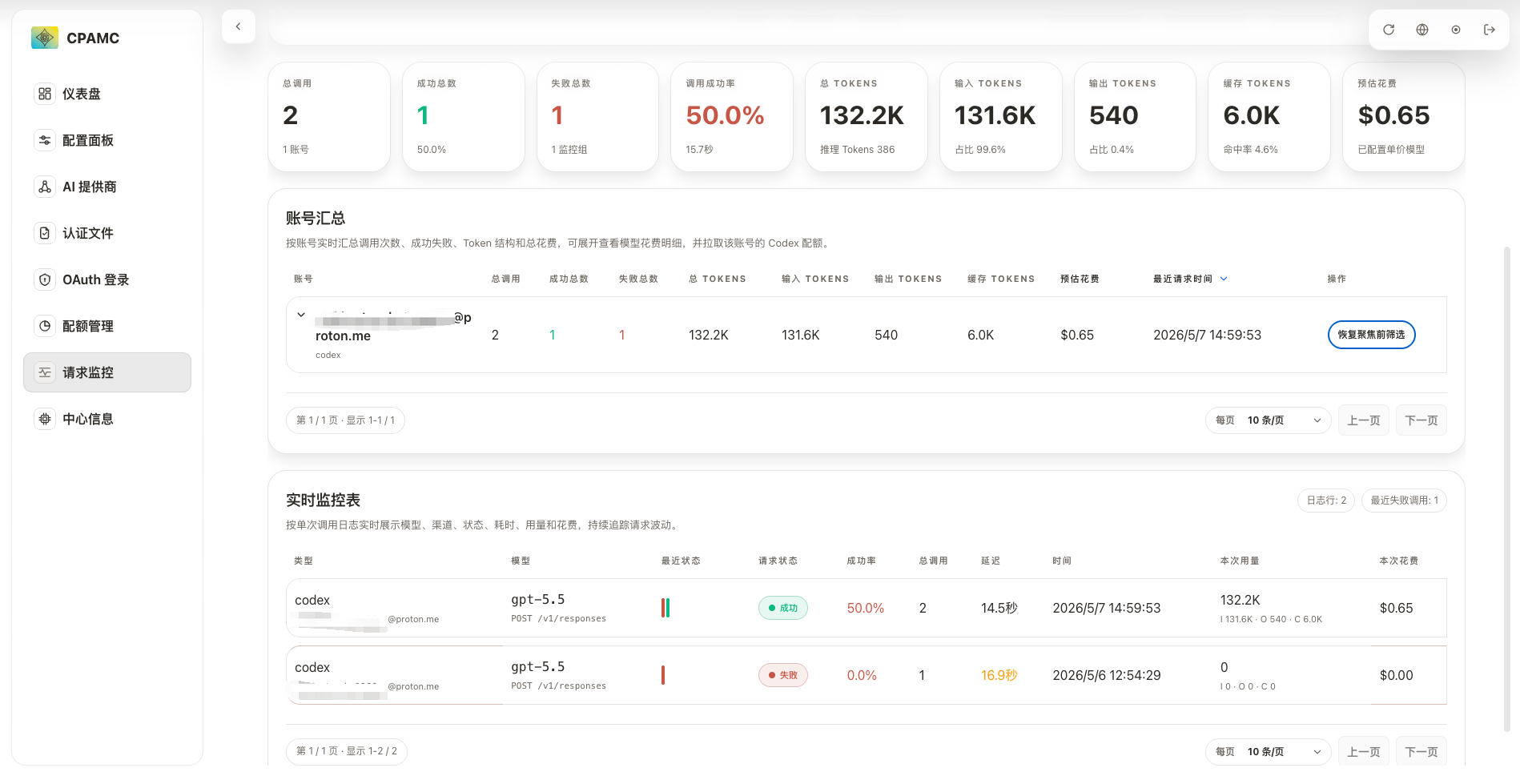Click the 账号 column header
The width and height of the screenshot is (1520, 784).
click(304, 279)
